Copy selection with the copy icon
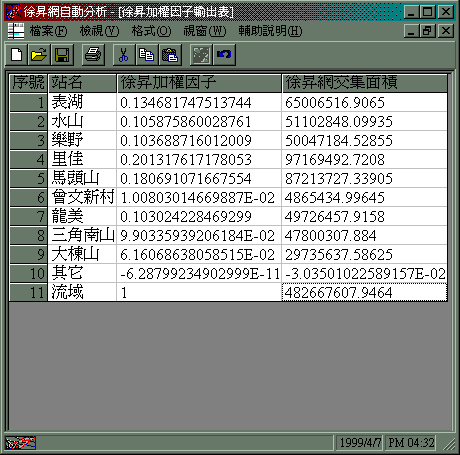 (x=147, y=54)
